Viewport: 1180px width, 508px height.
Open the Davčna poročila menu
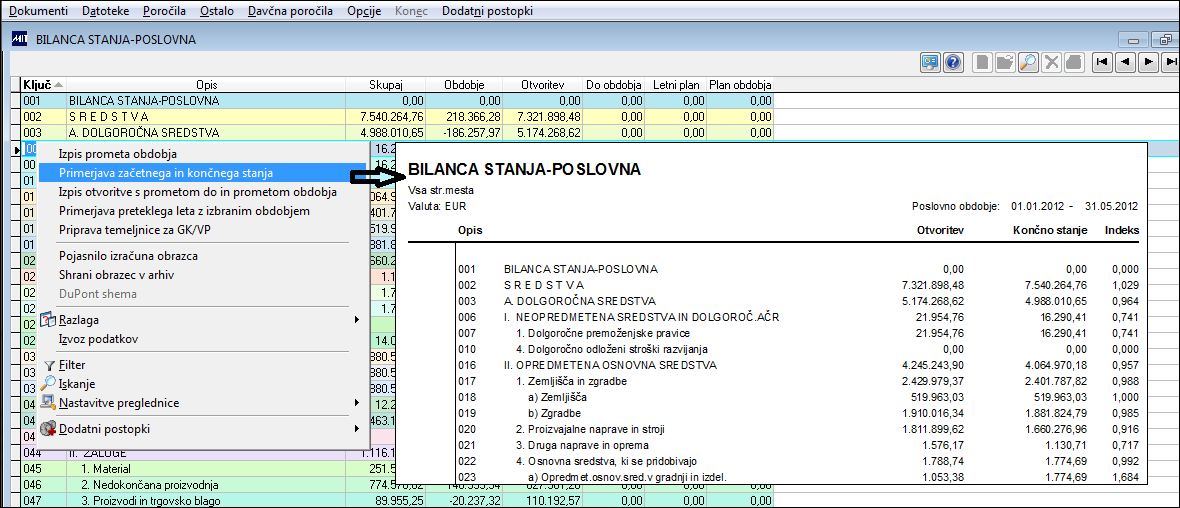(290, 11)
